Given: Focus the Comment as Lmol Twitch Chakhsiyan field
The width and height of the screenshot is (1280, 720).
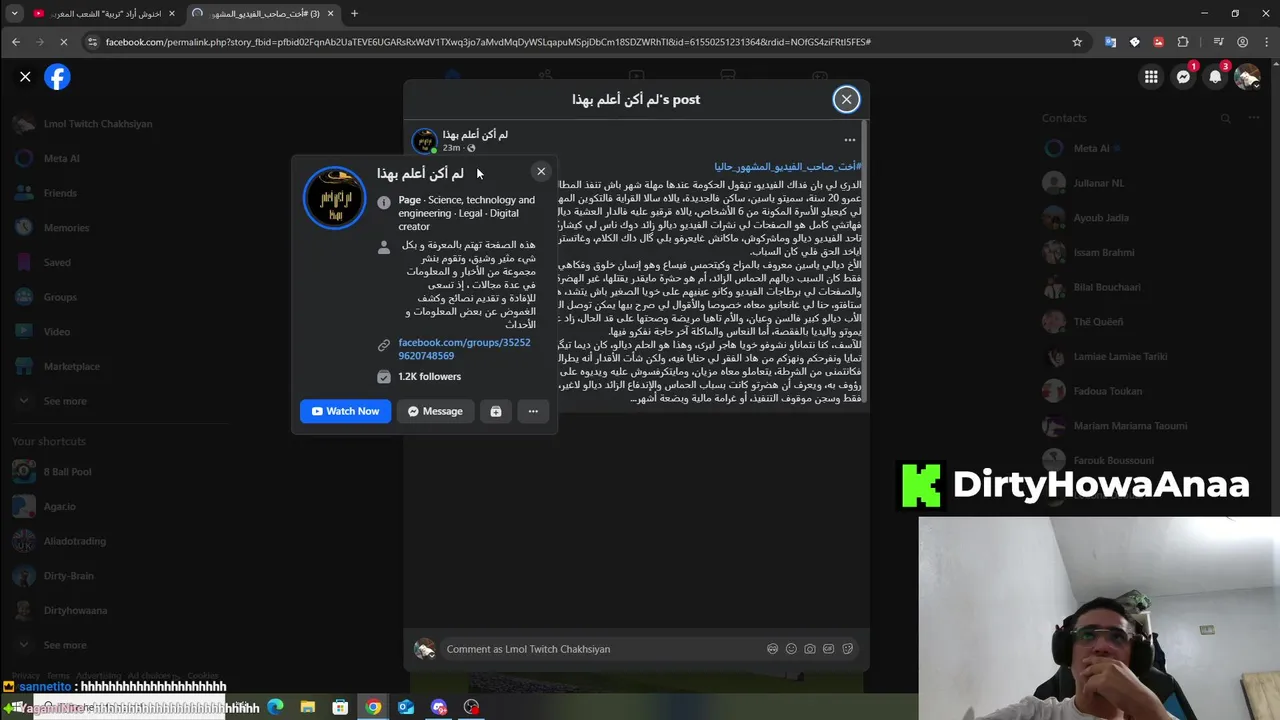Looking at the screenshot, I should coord(605,649).
